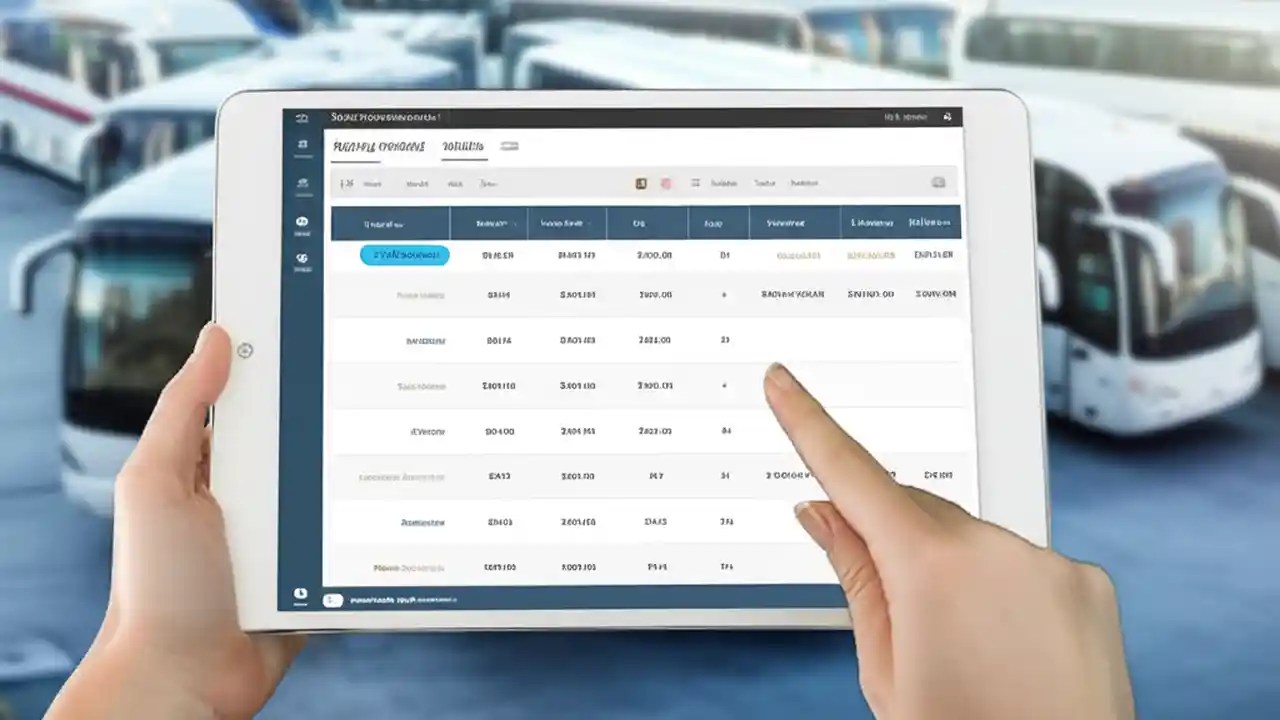Click the circular icon in the bottom status bar

click(333, 600)
